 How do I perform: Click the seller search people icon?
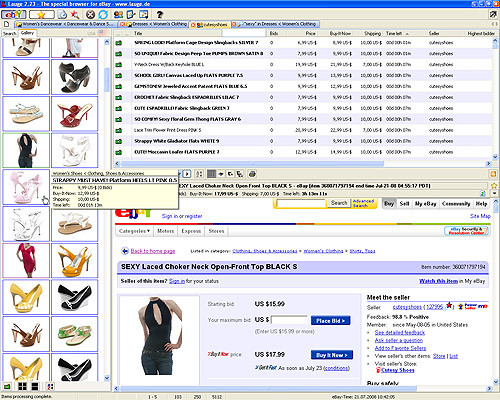point(118,15)
